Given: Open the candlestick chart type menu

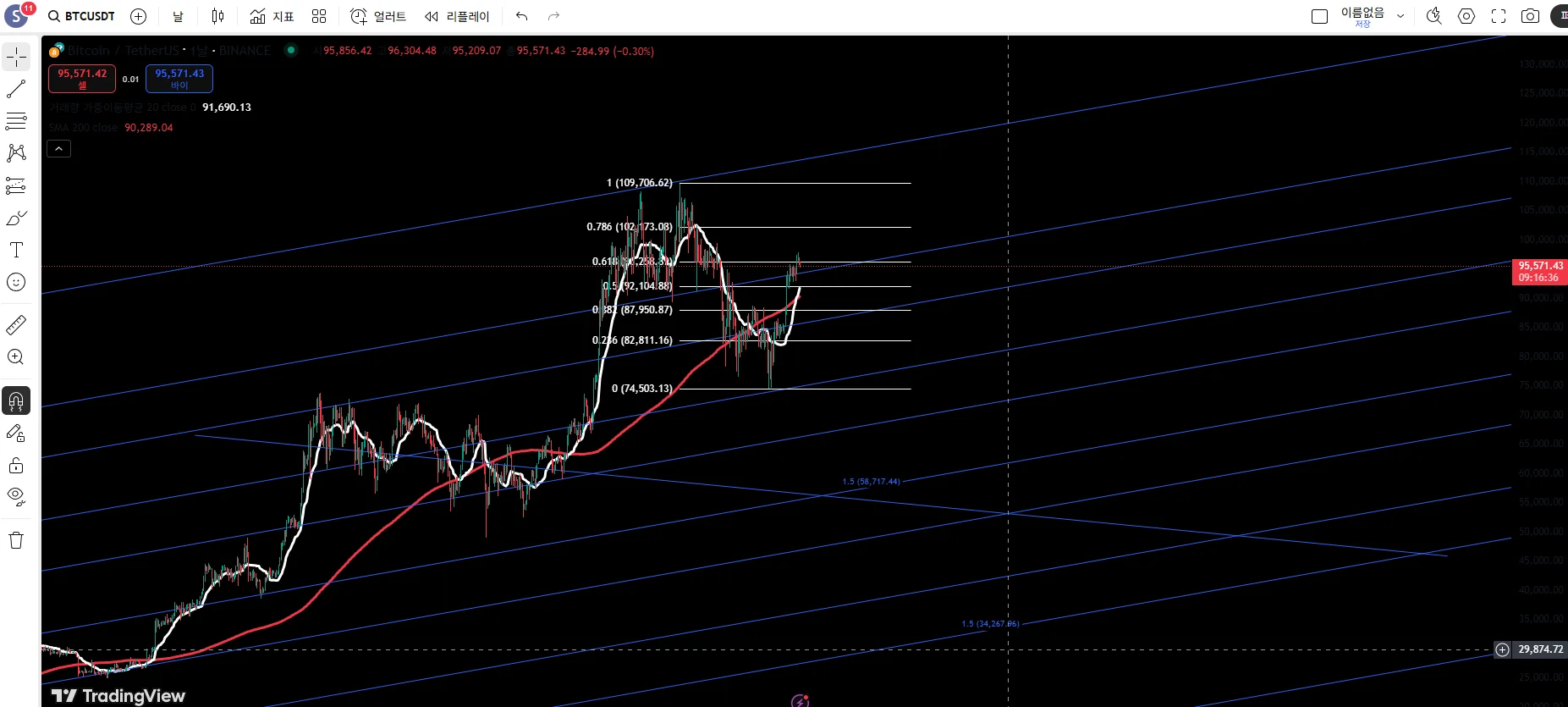Looking at the screenshot, I should tap(217, 16).
